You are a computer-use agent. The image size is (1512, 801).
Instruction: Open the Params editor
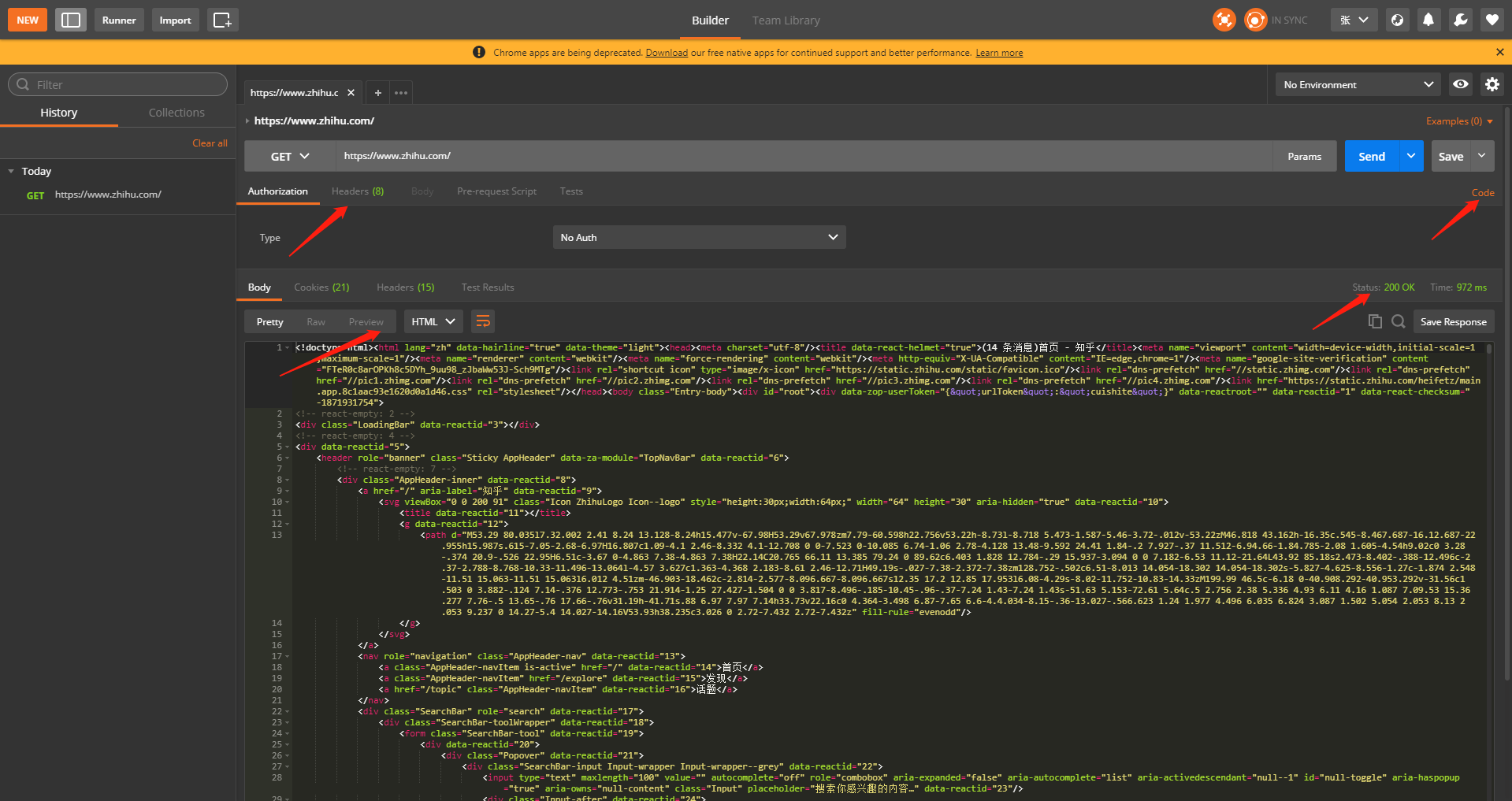tap(1304, 156)
